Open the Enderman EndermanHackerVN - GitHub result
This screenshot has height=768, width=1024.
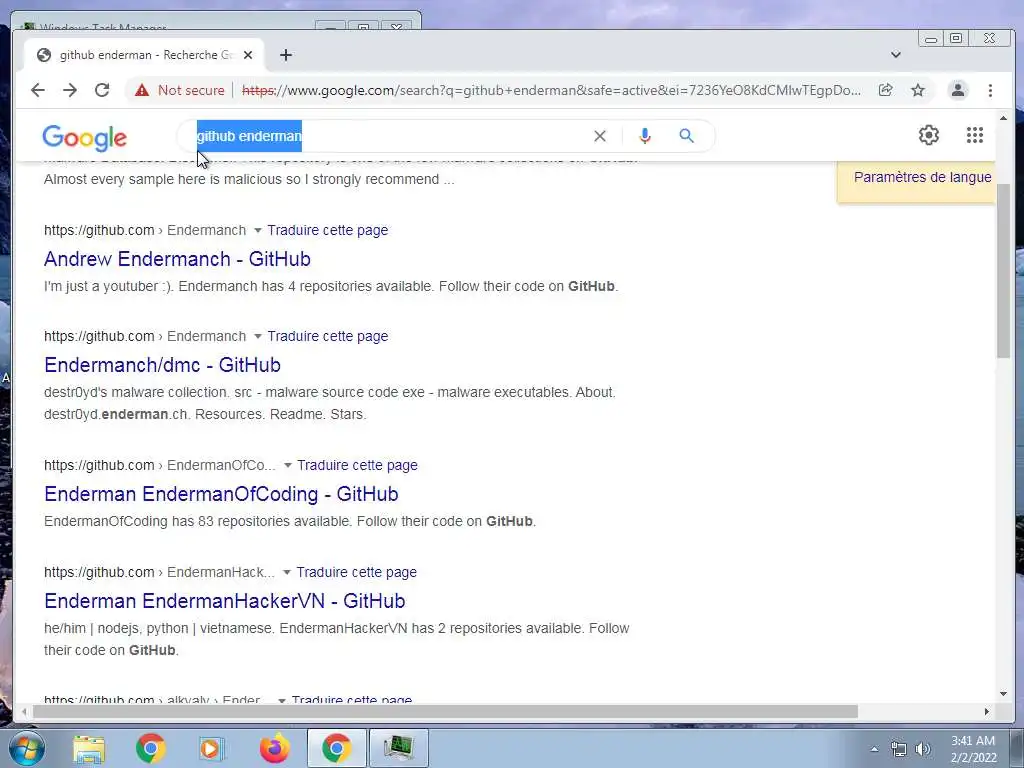[225, 601]
